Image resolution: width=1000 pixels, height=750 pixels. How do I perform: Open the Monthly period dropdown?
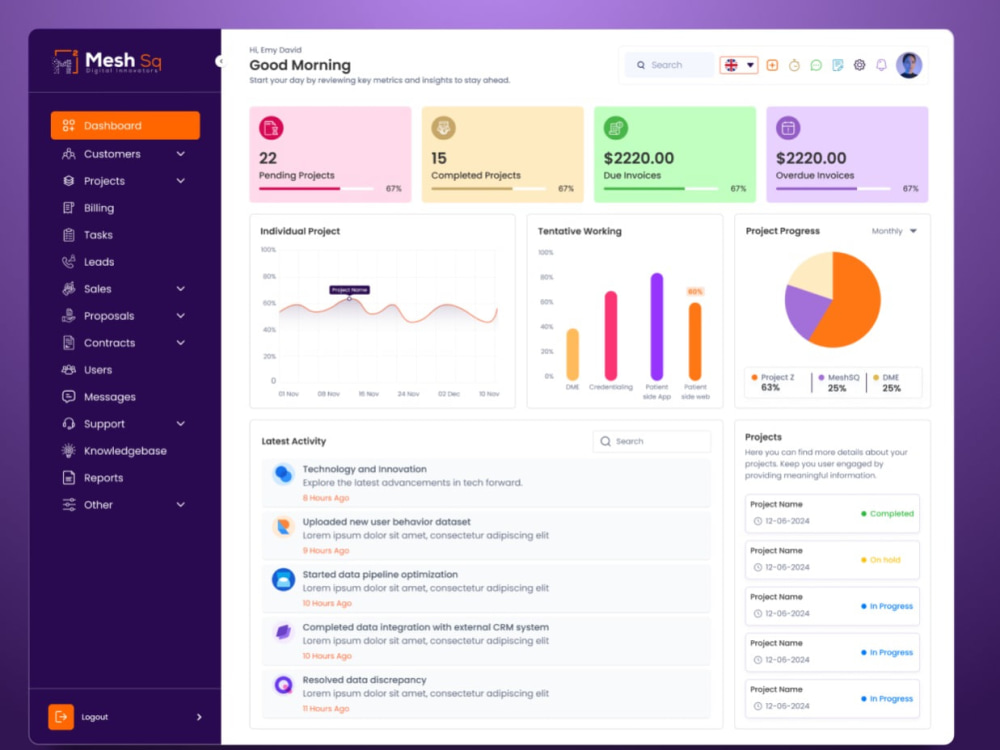coord(894,231)
